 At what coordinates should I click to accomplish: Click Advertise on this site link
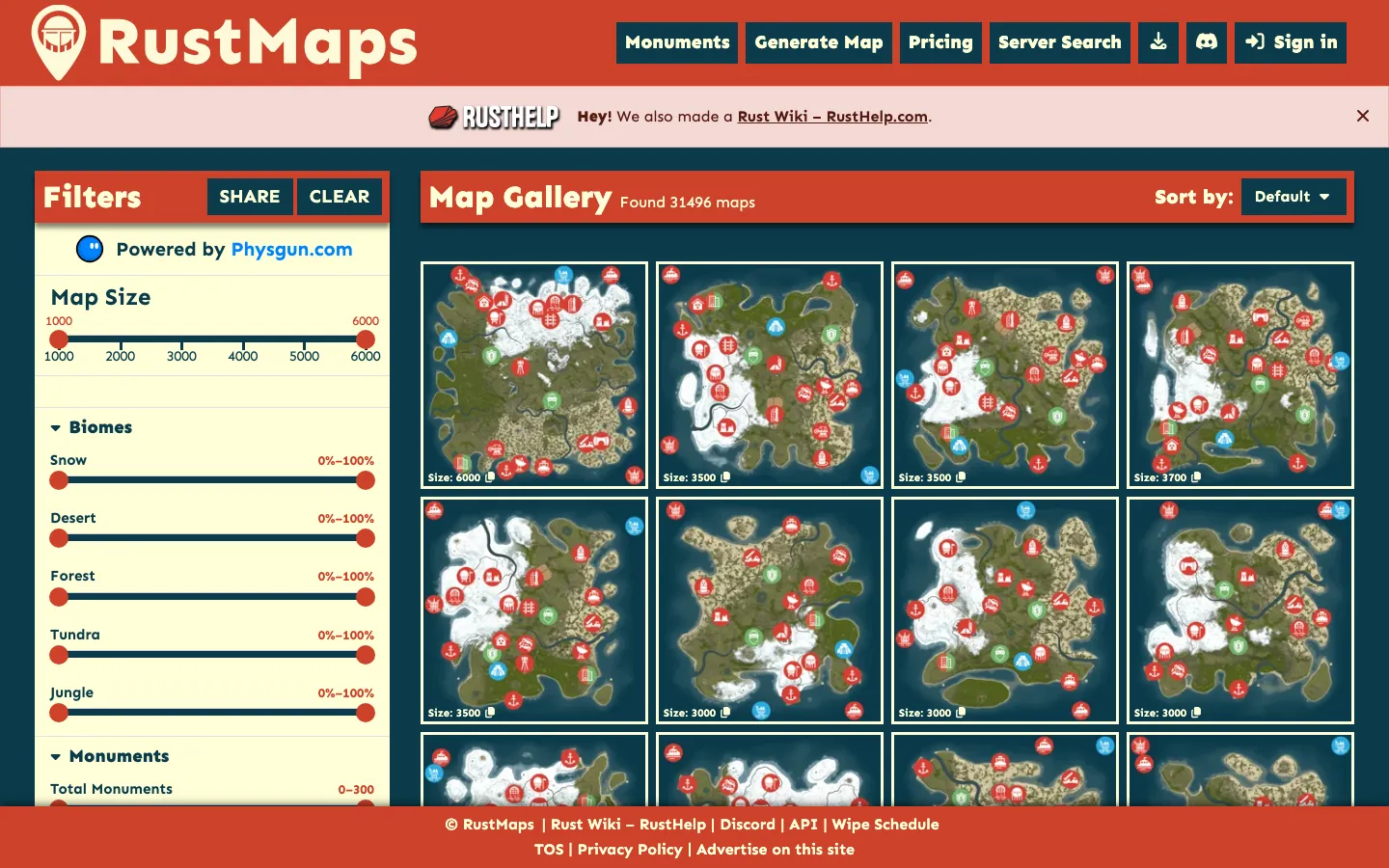coord(776,850)
